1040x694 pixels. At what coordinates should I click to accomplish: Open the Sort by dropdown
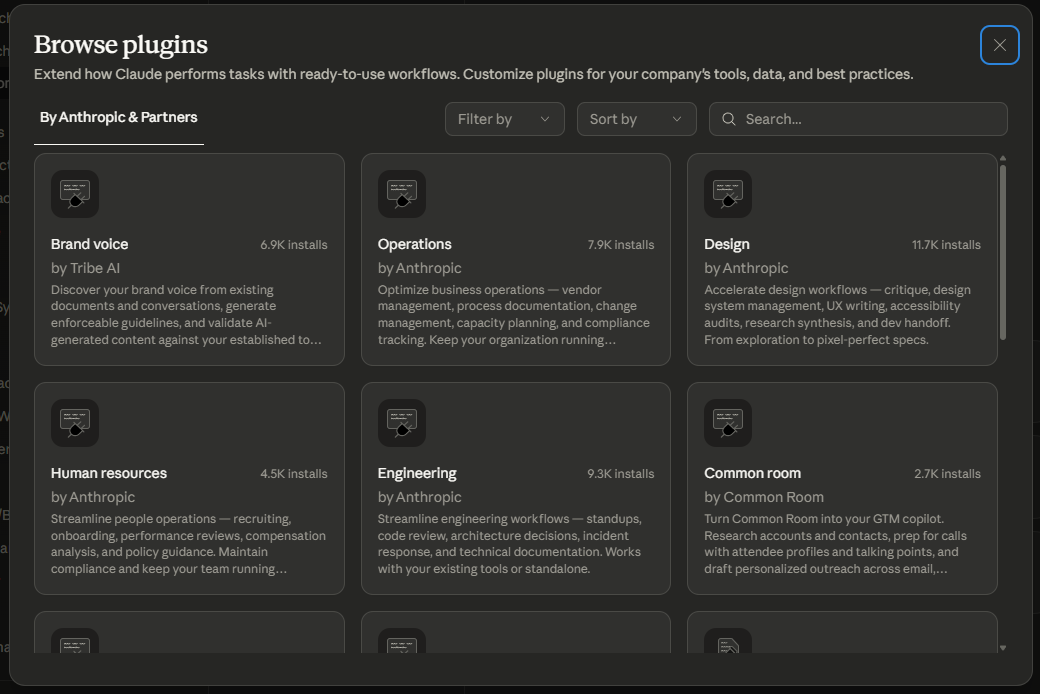[x=637, y=119]
